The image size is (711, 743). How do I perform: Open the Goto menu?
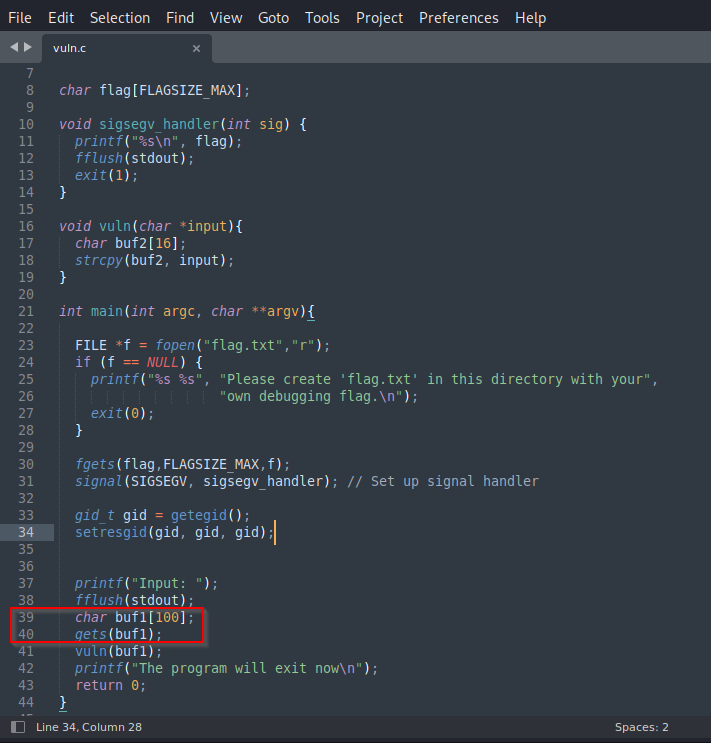273,18
